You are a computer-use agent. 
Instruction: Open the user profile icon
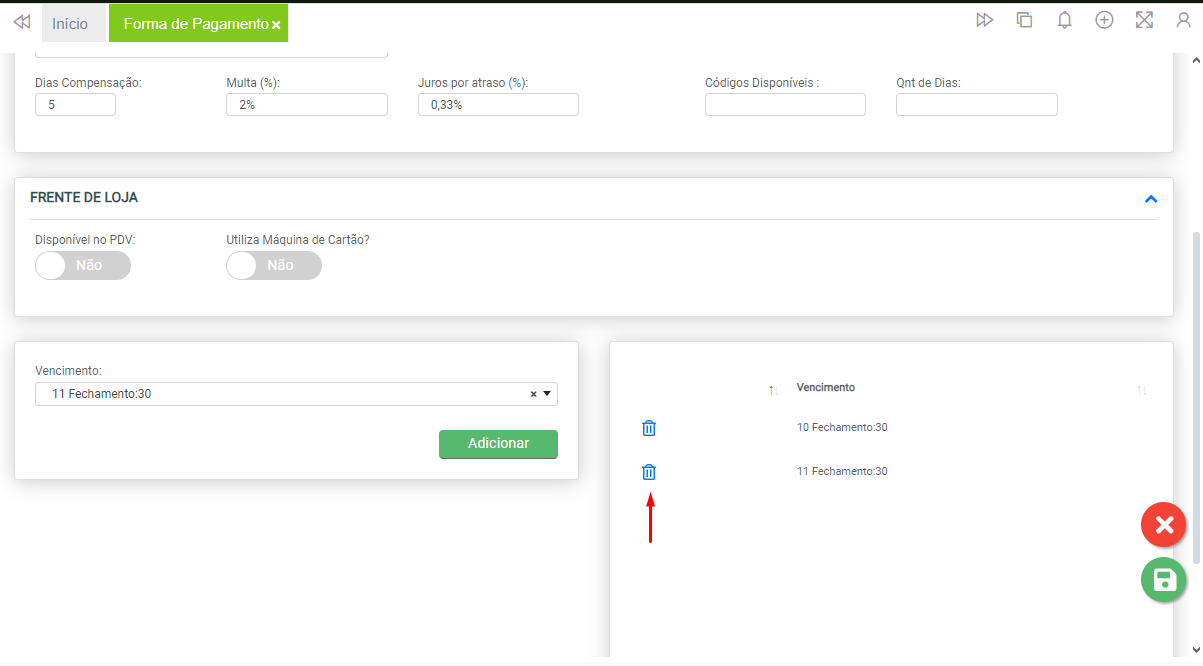pos(1183,20)
